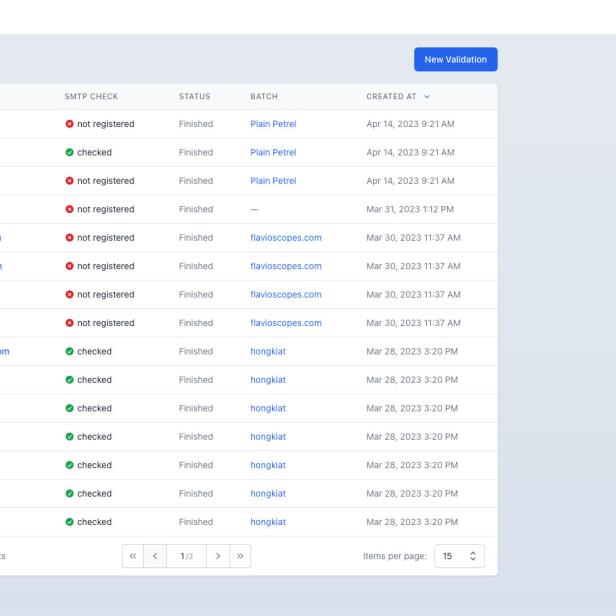This screenshot has width=616, height=616.
Task: Click the BATCH column header
Action: click(264, 97)
